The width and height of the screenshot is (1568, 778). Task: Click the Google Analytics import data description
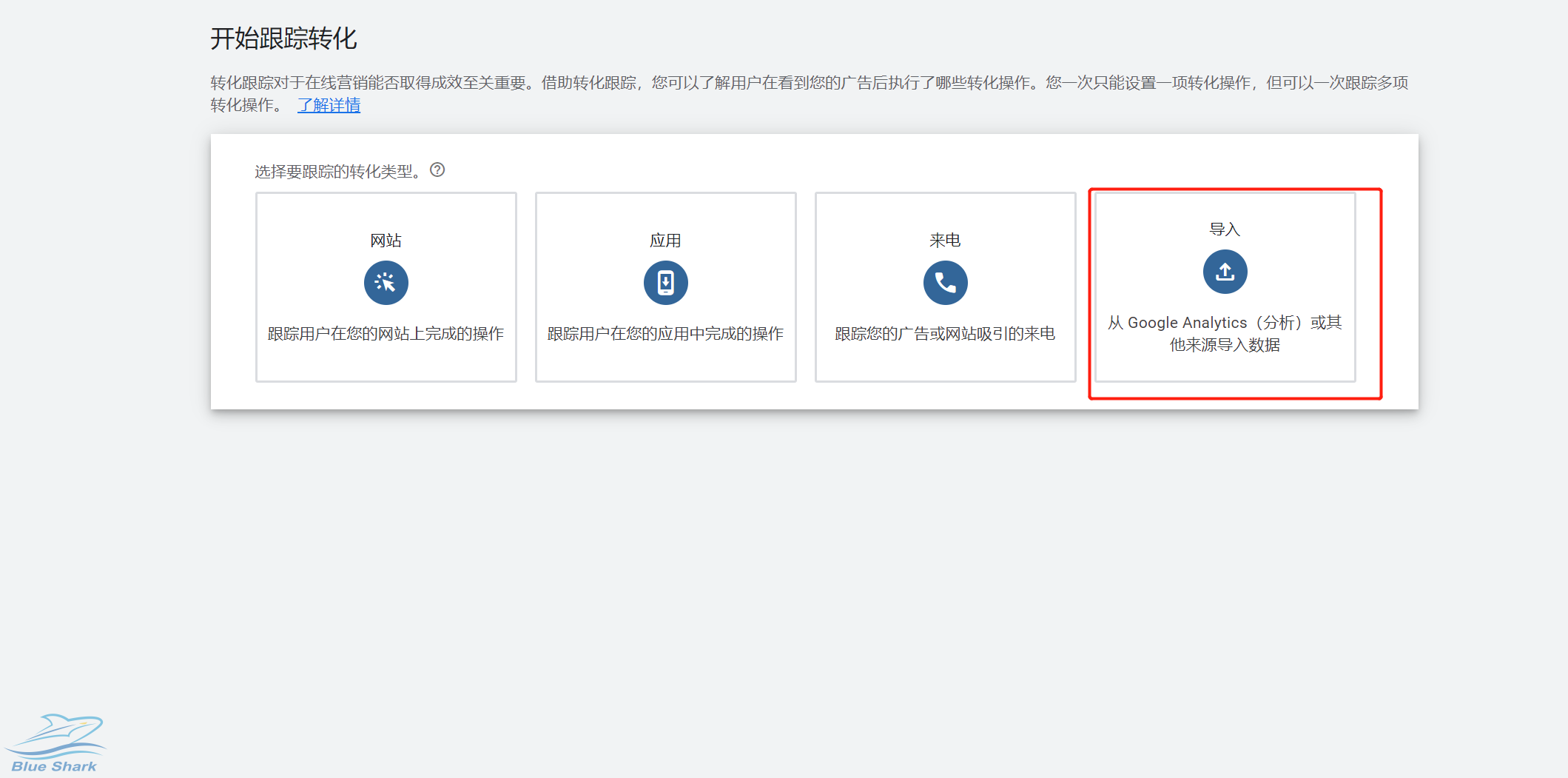(x=1225, y=334)
